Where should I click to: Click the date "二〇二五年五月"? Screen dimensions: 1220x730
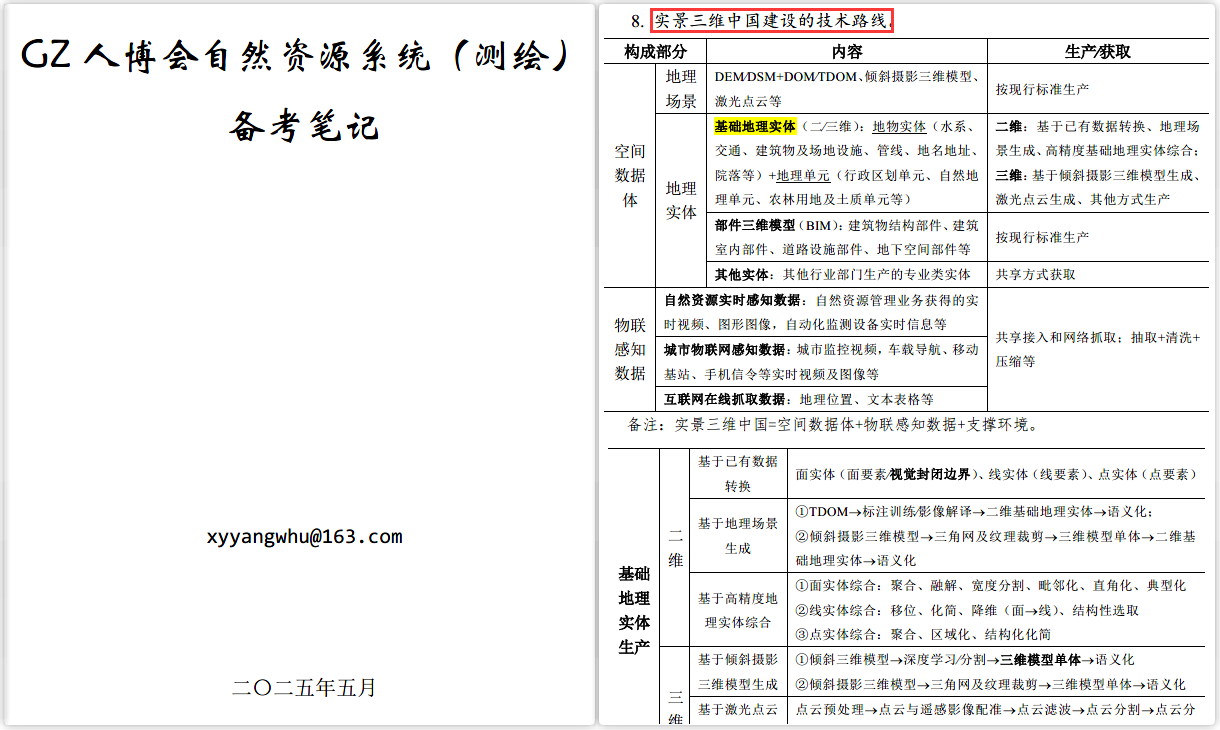click(304, 688)
